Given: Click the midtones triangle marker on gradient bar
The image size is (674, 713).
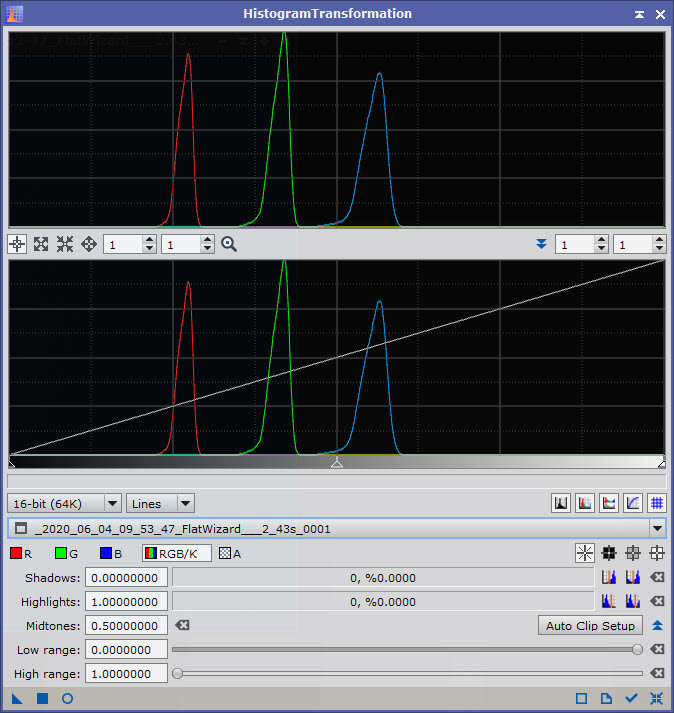Looking at the screenshot, I should point(337,462).
